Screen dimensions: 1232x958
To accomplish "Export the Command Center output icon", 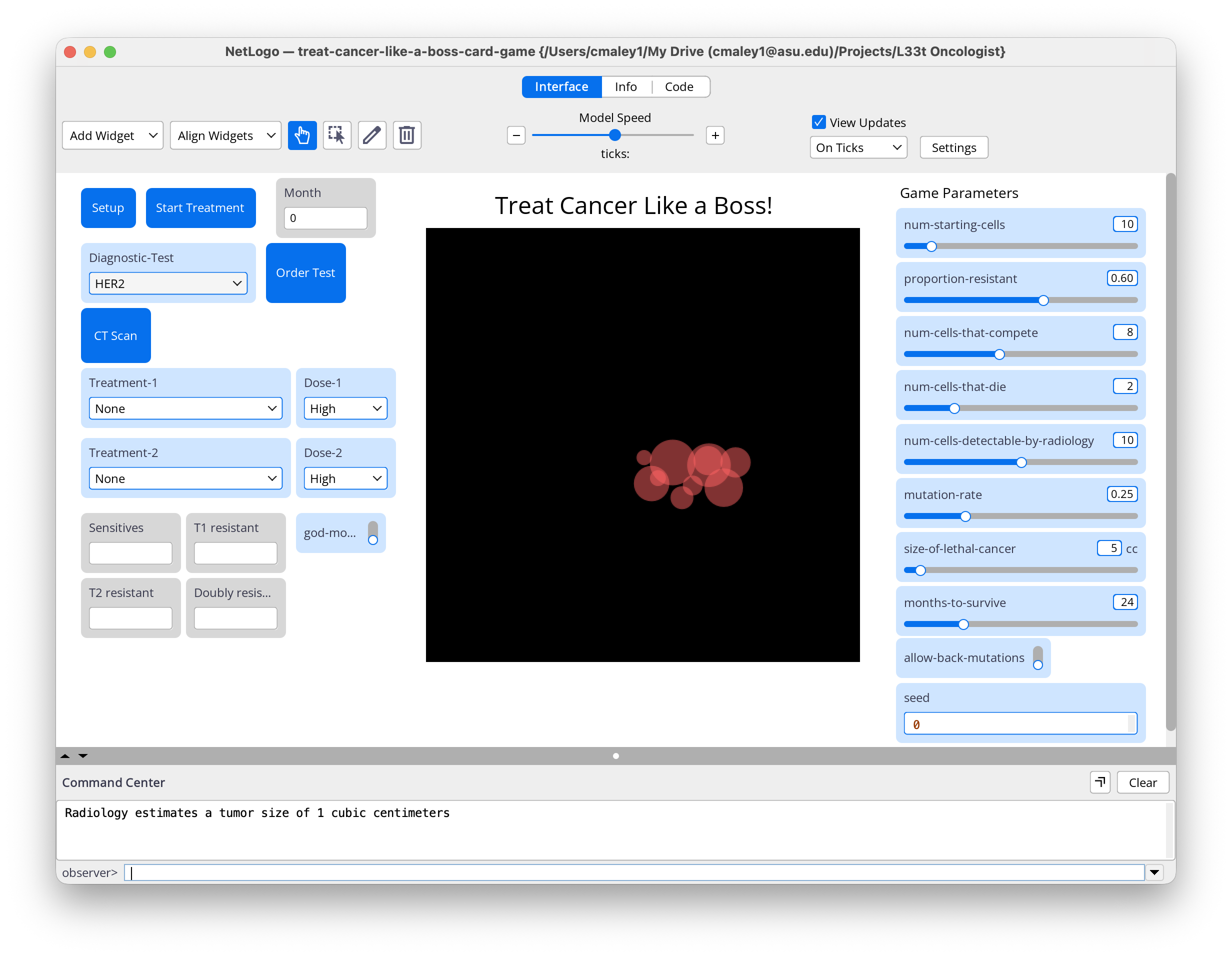I will [1099, 782].
